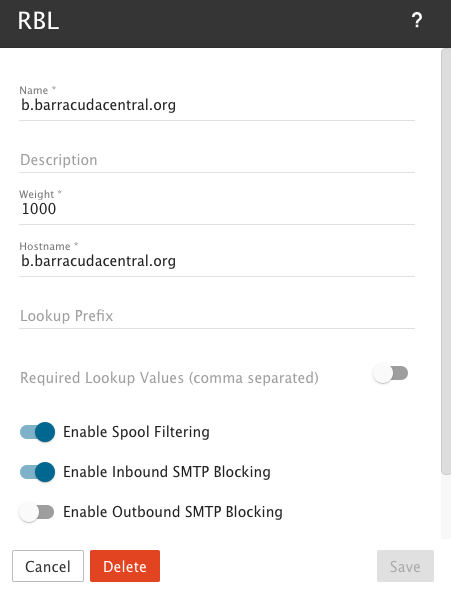Viewport: 451px width, 596px height.
Task: Click into the Lookup Prefix field
Action: coord(217,315)
